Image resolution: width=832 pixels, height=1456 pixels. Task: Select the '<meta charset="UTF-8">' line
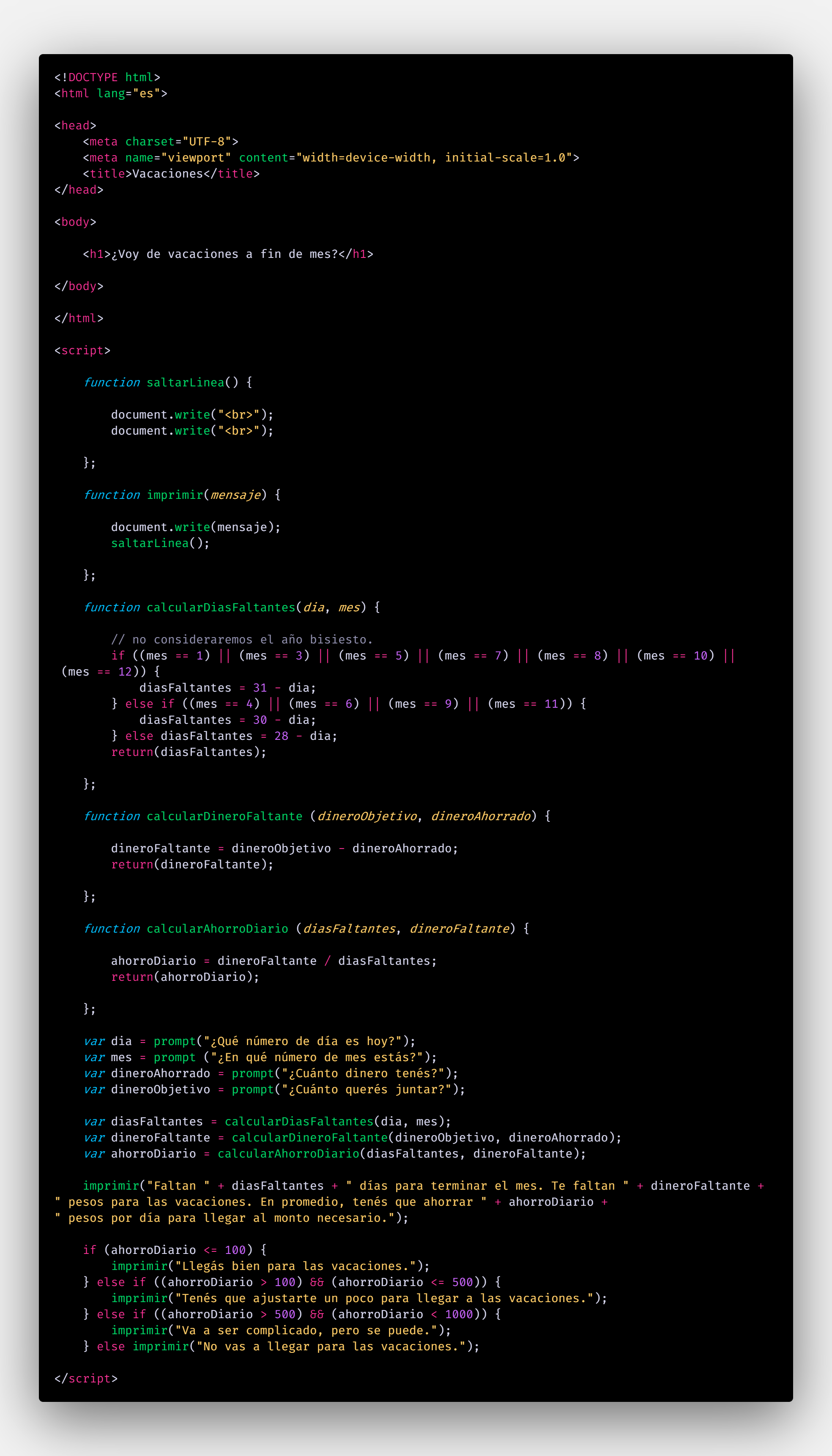point(161,141)
